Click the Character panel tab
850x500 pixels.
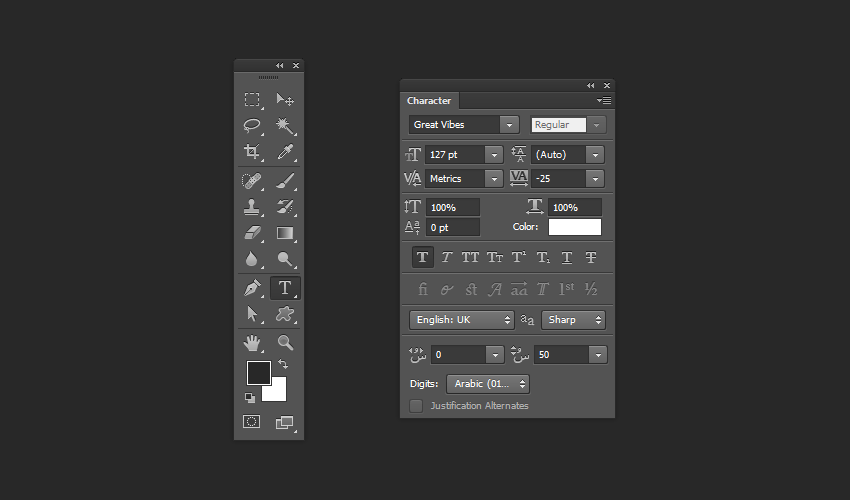(x=429, y=100)
